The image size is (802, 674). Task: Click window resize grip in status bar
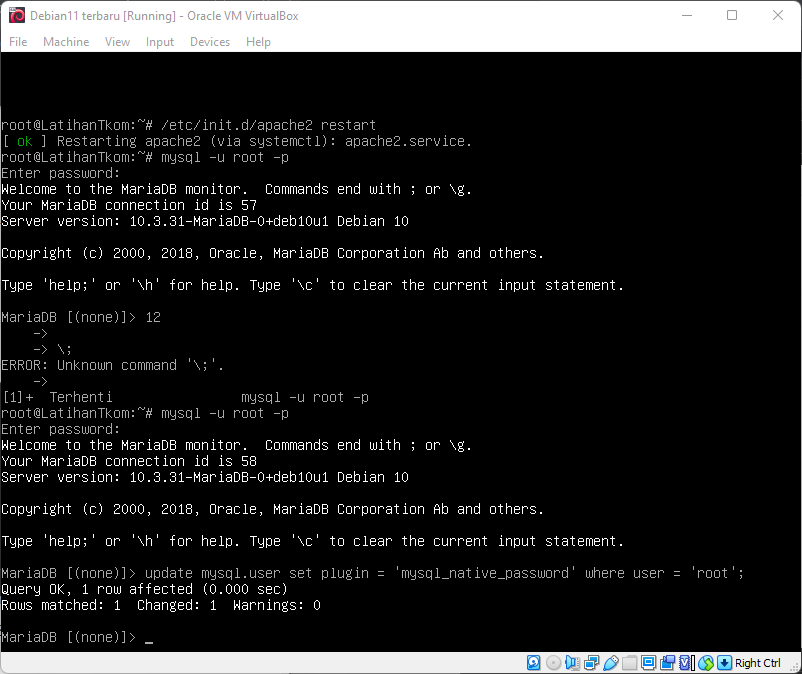[795, 666]
